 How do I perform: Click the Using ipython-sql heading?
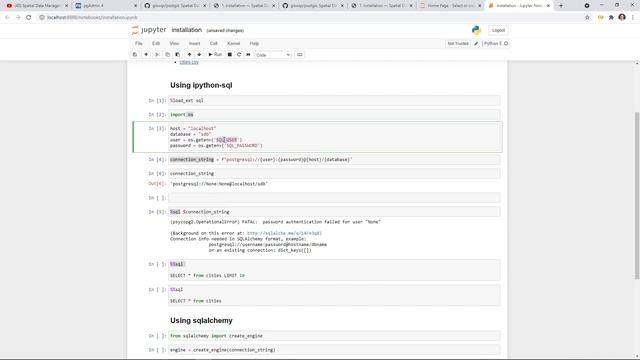[x=201, y=85]
